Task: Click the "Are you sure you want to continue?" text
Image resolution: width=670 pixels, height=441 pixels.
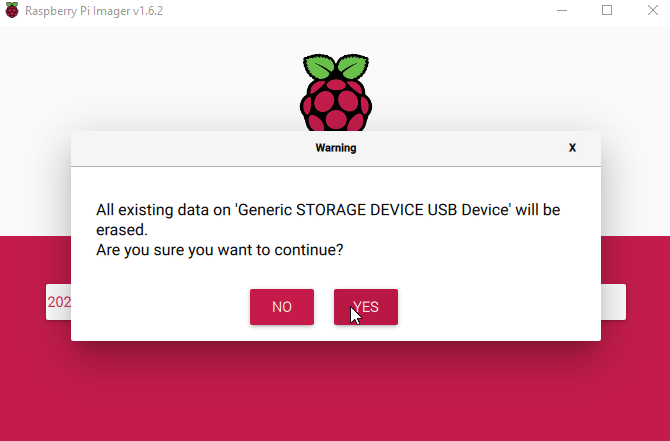Action: tap(219, 250)
